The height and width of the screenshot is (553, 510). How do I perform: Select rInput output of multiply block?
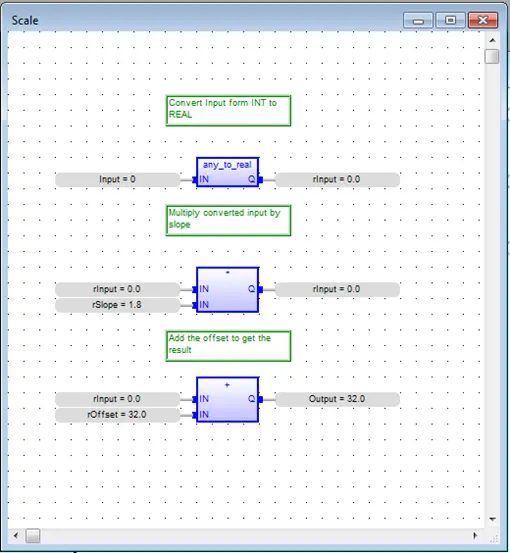(x=337, y=289)
